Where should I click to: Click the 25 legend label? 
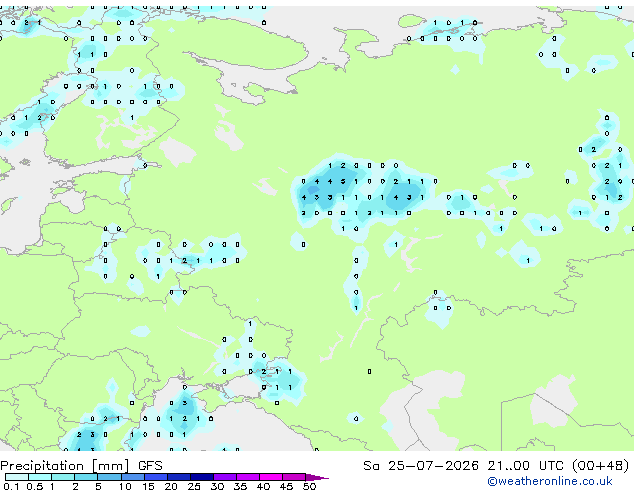point(194,486)
